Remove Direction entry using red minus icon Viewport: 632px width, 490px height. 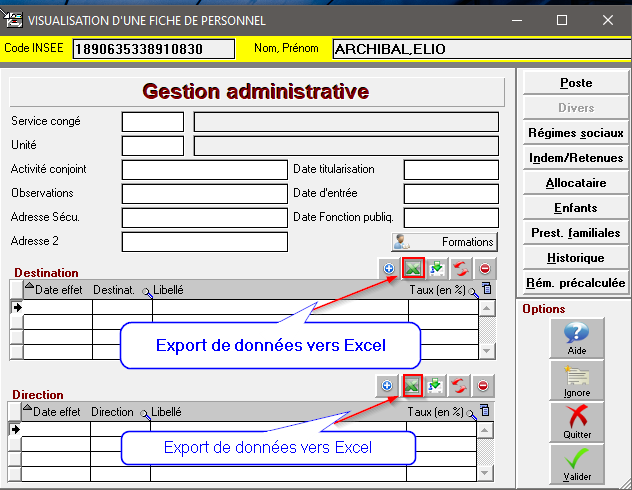(484, 385)
